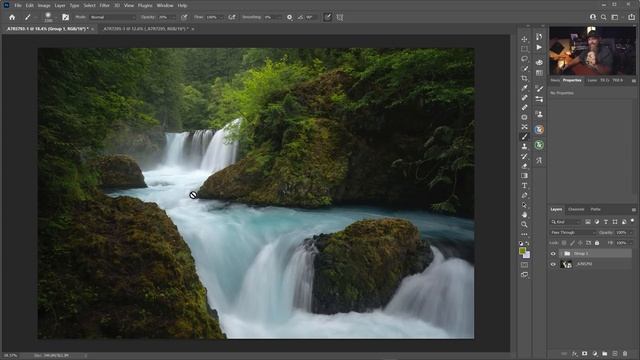Toggle Lock transparent pixels
The height and width of the screenshot is (360, 640).
pyautogui.click(x=564, y=243)
